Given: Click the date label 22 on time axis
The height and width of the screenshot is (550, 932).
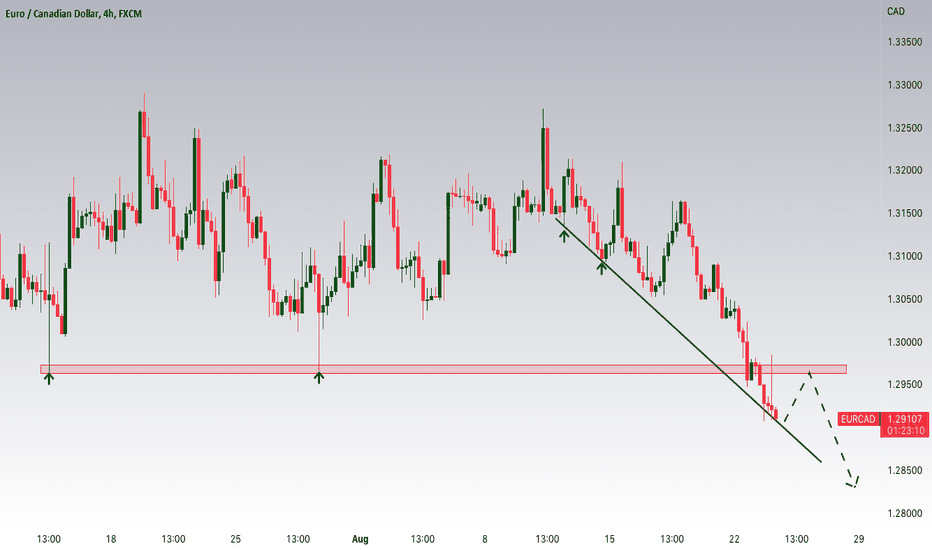Looking at the screenshot, I should pyautogui.click(x=734, y=539).
